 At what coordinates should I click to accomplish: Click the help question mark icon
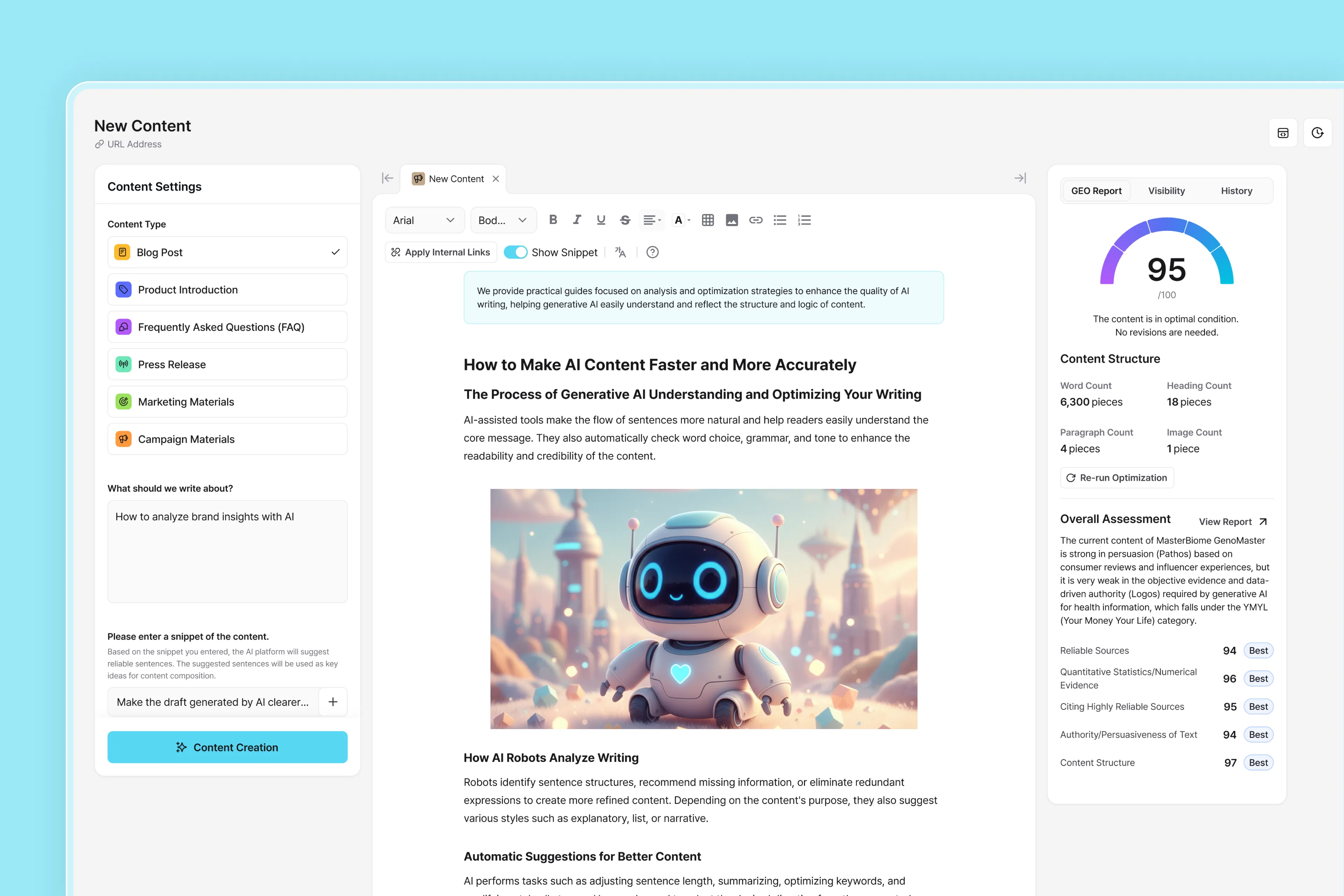point(652,253)
